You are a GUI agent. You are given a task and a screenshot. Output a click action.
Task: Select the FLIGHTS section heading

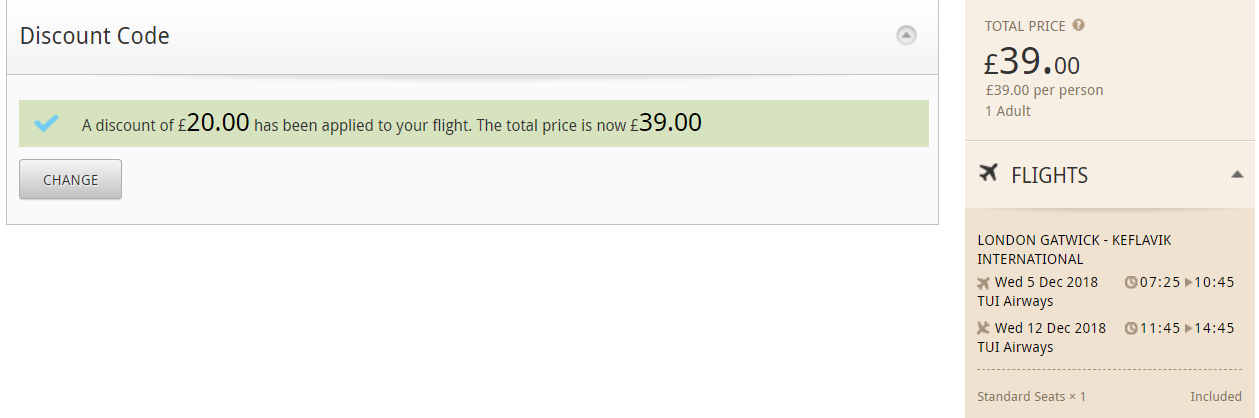pyautogui.click(x=1050, y=175)
